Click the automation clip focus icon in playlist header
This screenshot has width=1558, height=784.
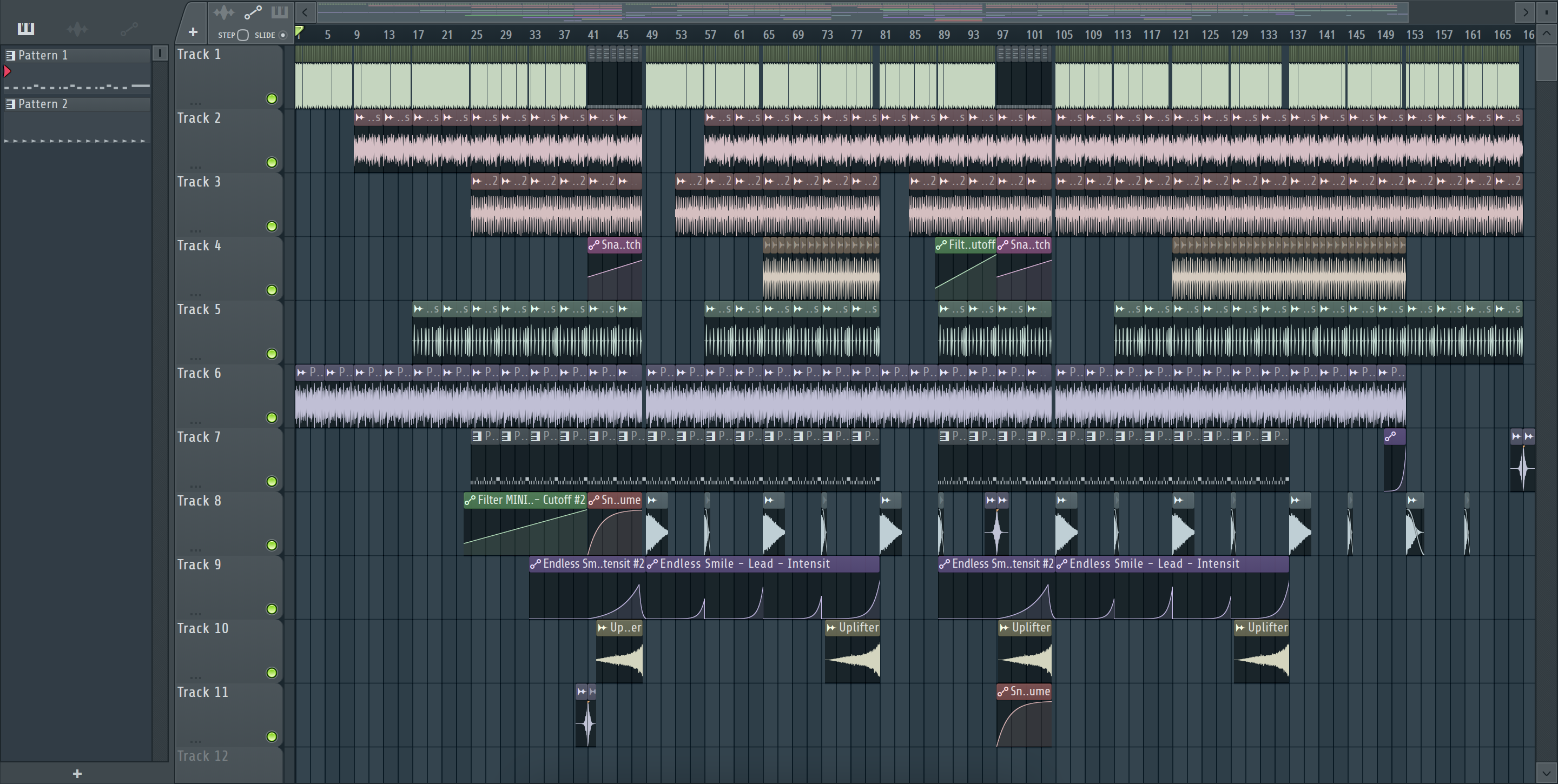coord(252,12)
